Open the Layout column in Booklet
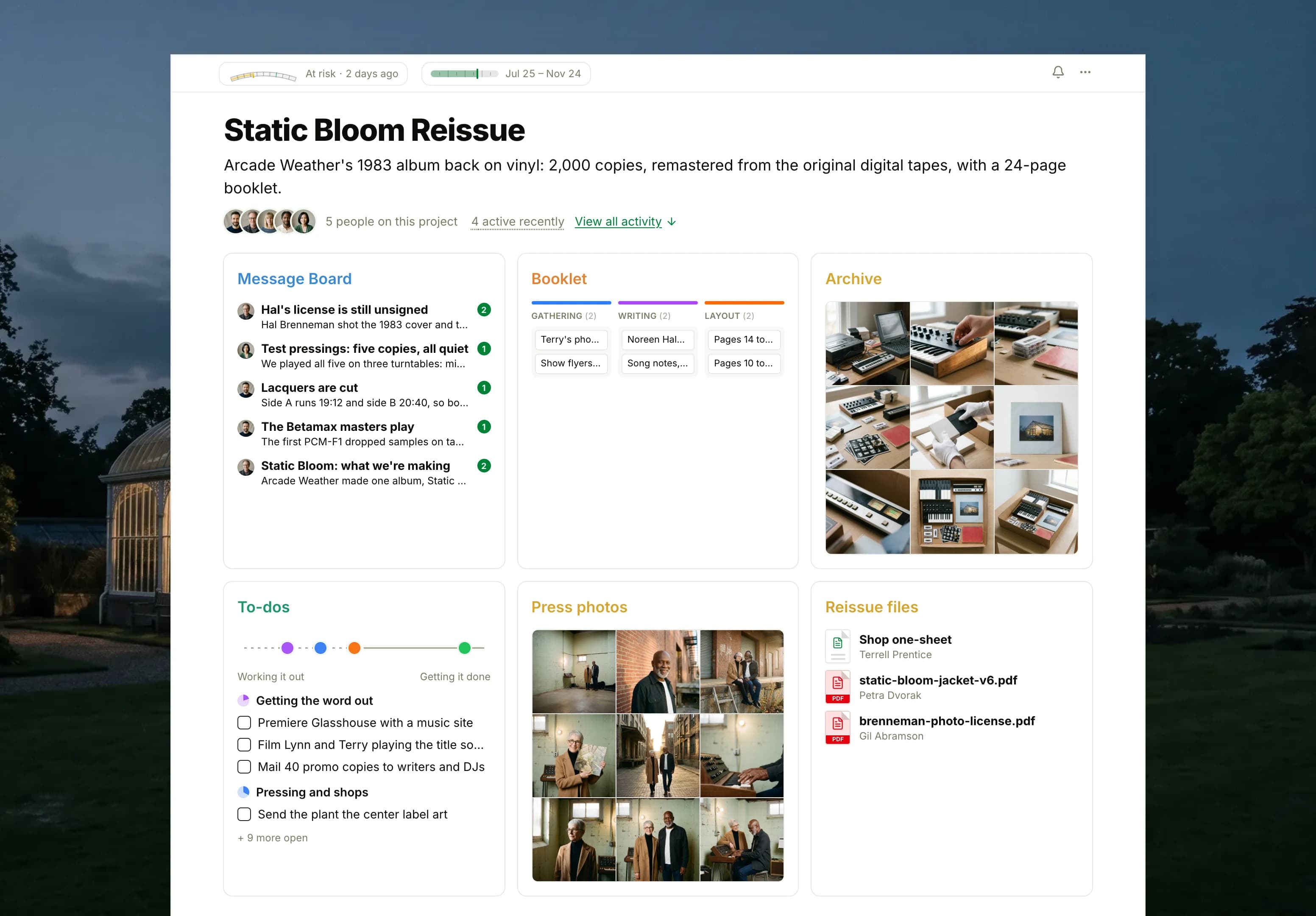The image size is (1316, 916). pyautogui.click(x=729, y=316)
